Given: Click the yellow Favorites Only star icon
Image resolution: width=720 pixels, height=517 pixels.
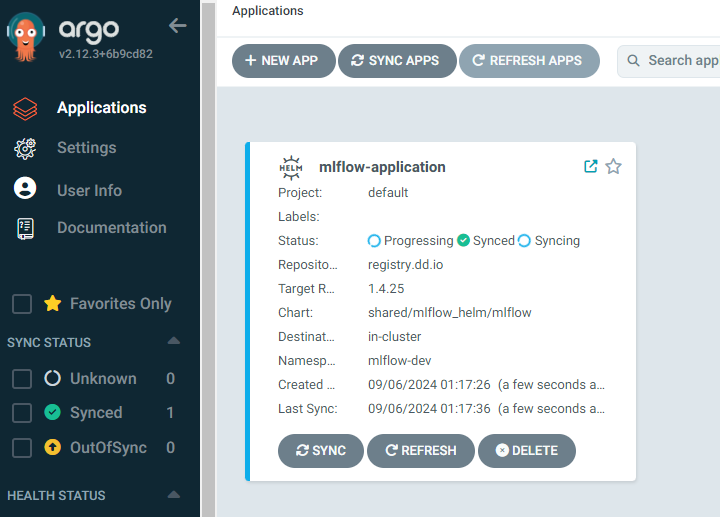Looking at the screenshot, I should [x=53, y=303].
